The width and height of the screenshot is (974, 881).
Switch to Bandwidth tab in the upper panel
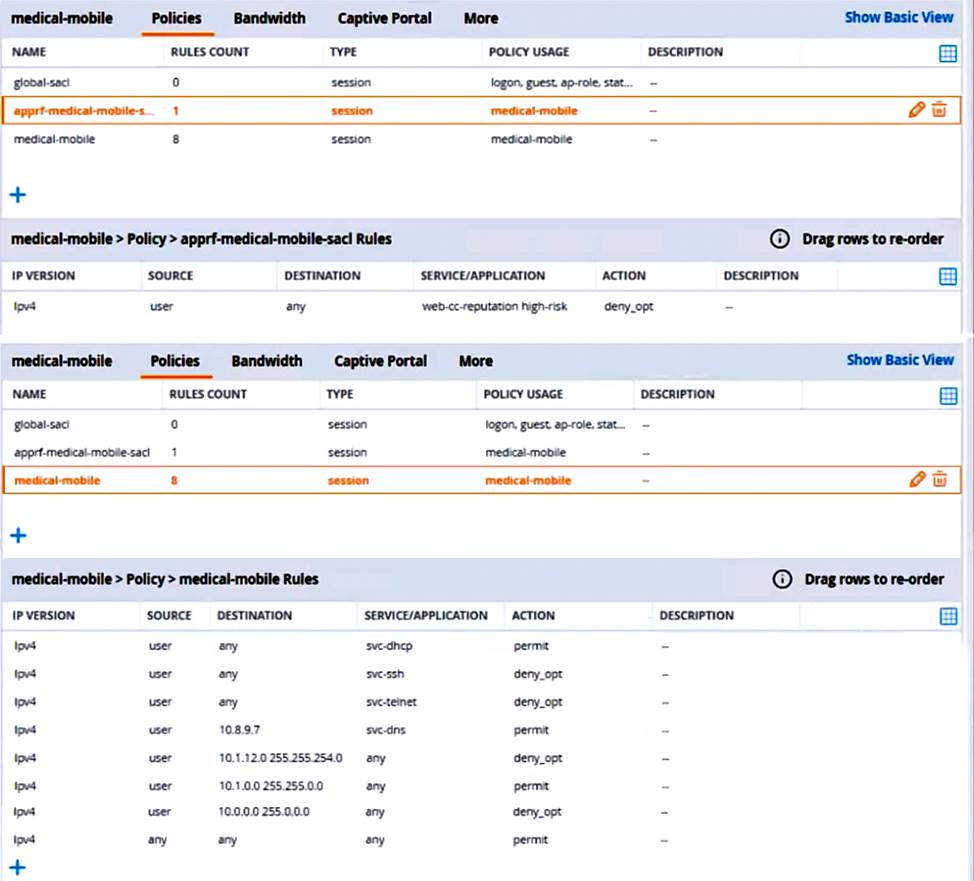(x=269, y=18)
